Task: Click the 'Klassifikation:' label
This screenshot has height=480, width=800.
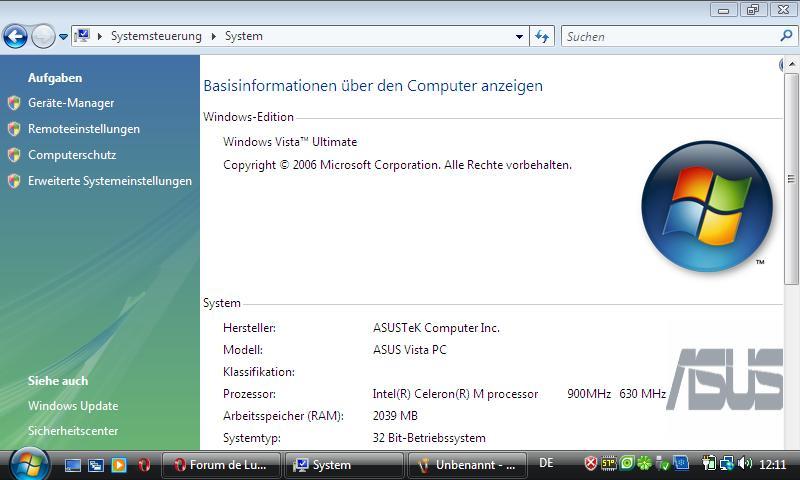Action: (259, 372)
